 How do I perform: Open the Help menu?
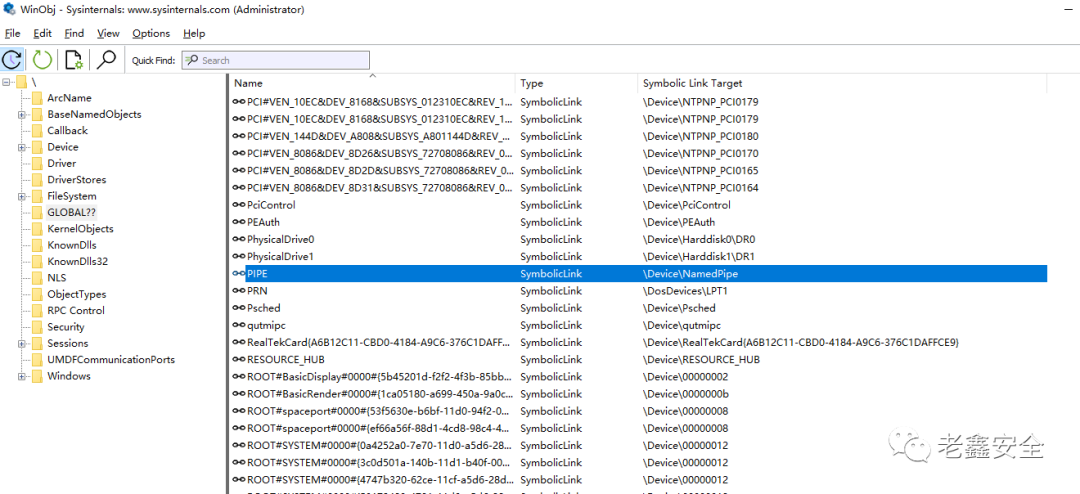pos(194,33)
